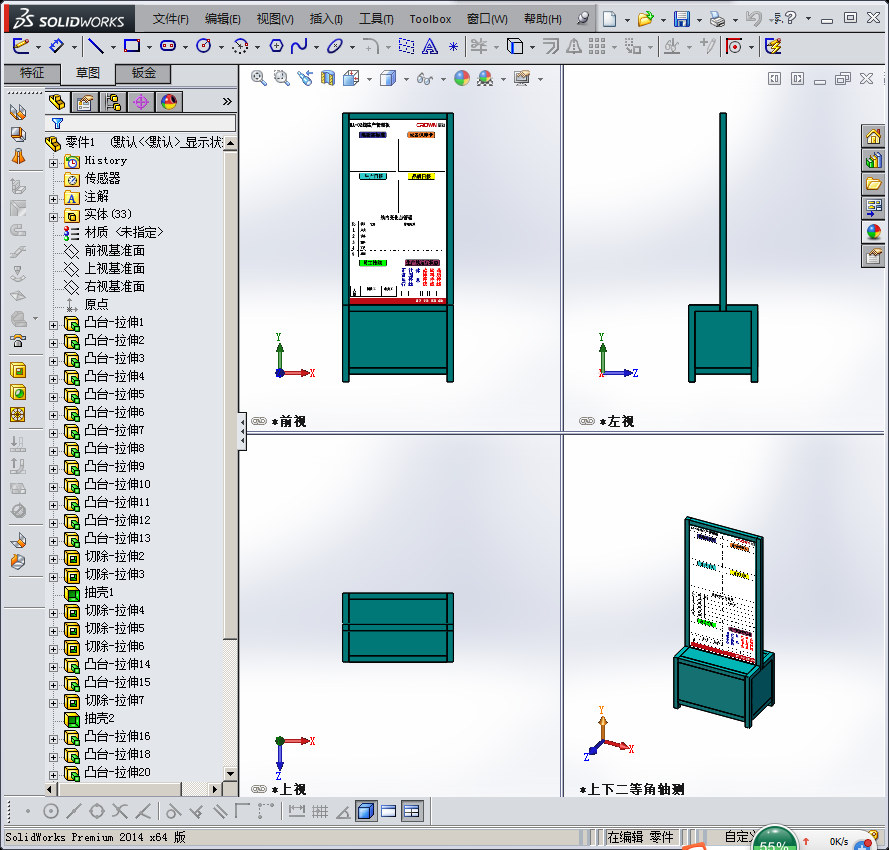Viewport: 889px width, 850px height.
Task: Open the Design Library task pane
Action: tap(873, 160)
